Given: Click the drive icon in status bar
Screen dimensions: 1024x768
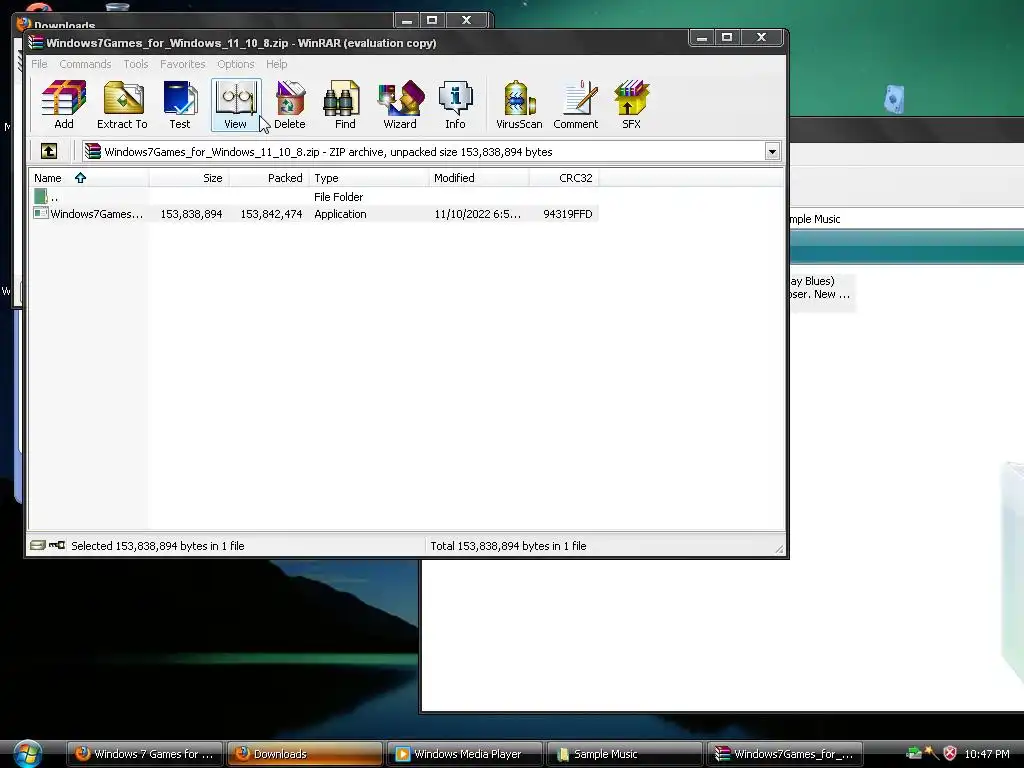Looking at the screenshot, I should coord(38,545).
